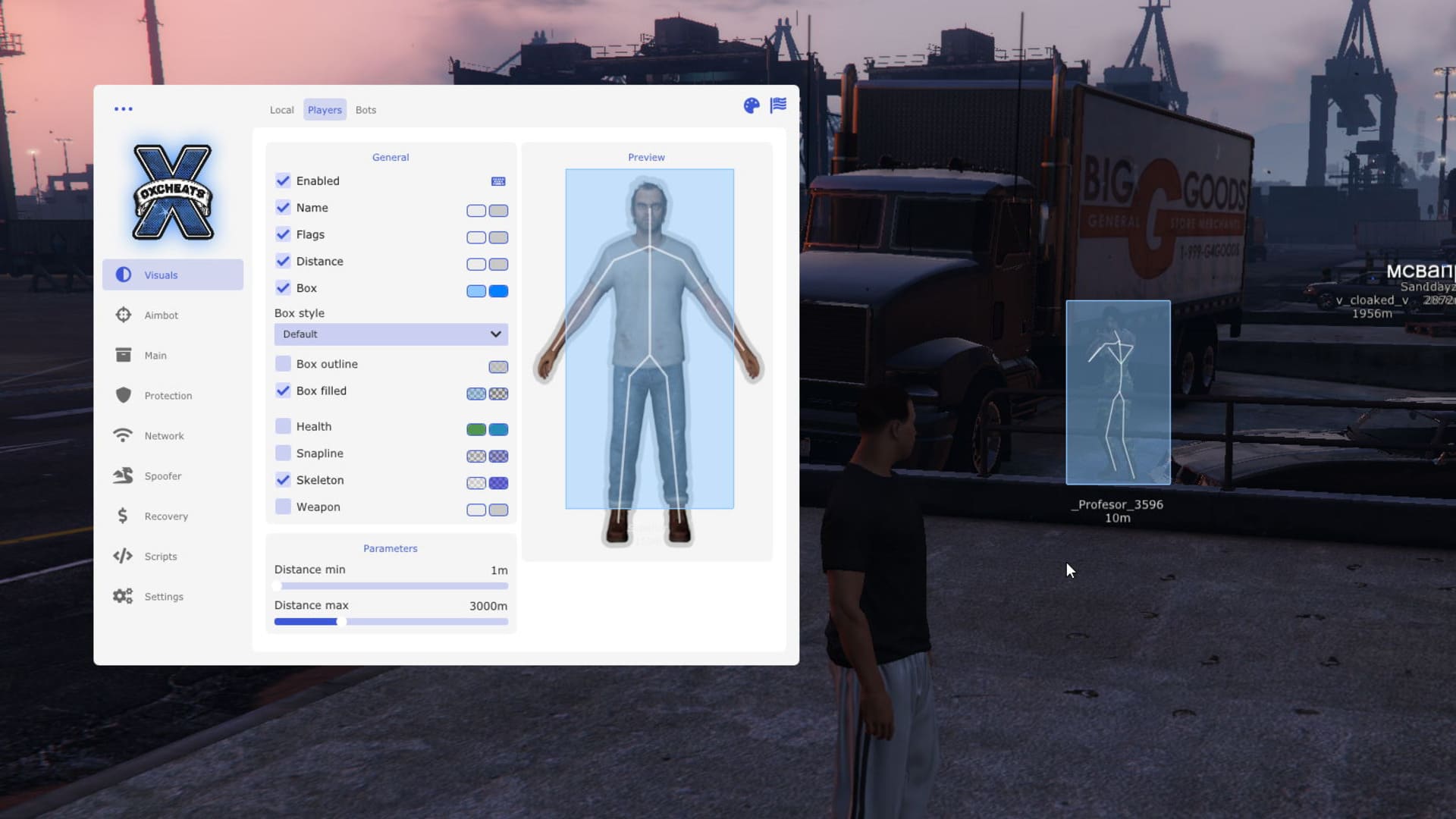
Task: Enable the Health checkbox
Action: point(283,426)
